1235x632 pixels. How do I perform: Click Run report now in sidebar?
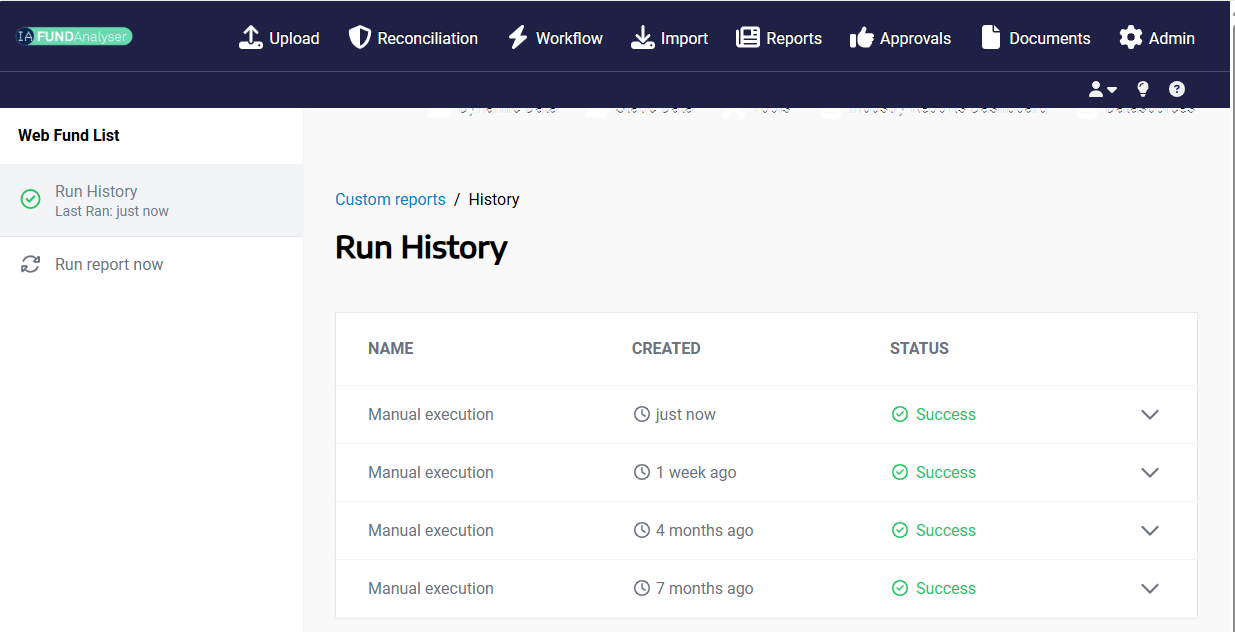click(108, 265)
